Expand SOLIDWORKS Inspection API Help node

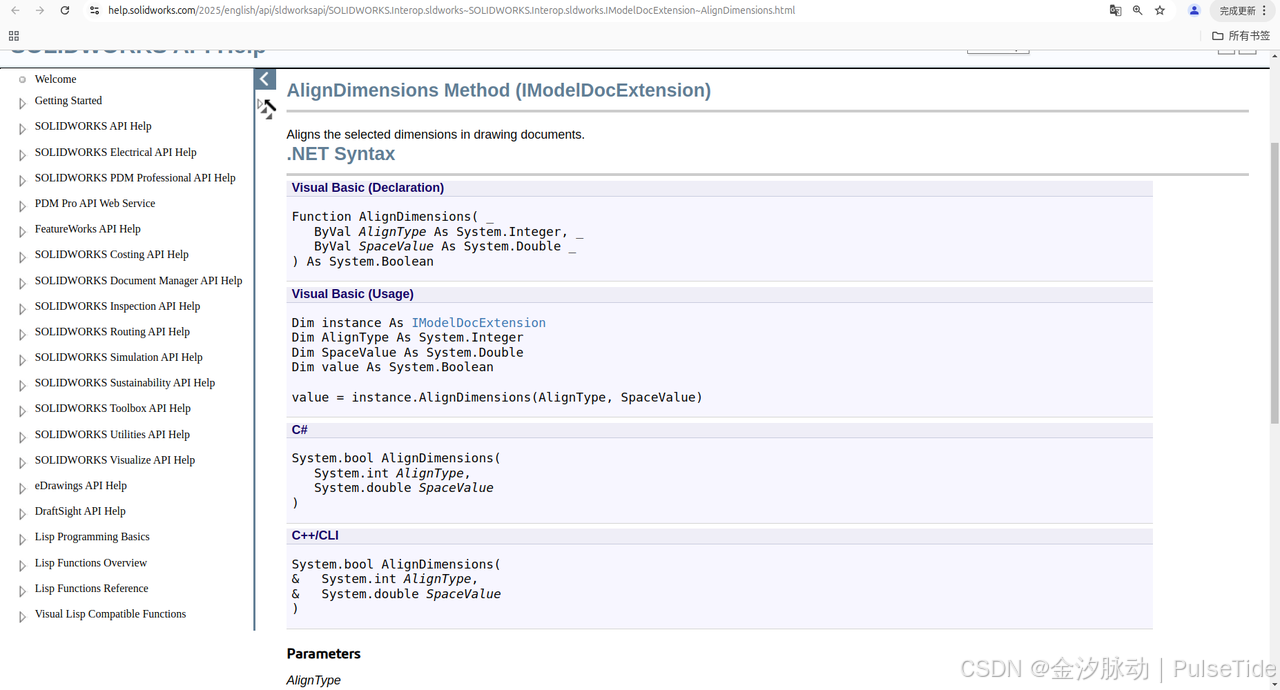click(x=22, y=309)
